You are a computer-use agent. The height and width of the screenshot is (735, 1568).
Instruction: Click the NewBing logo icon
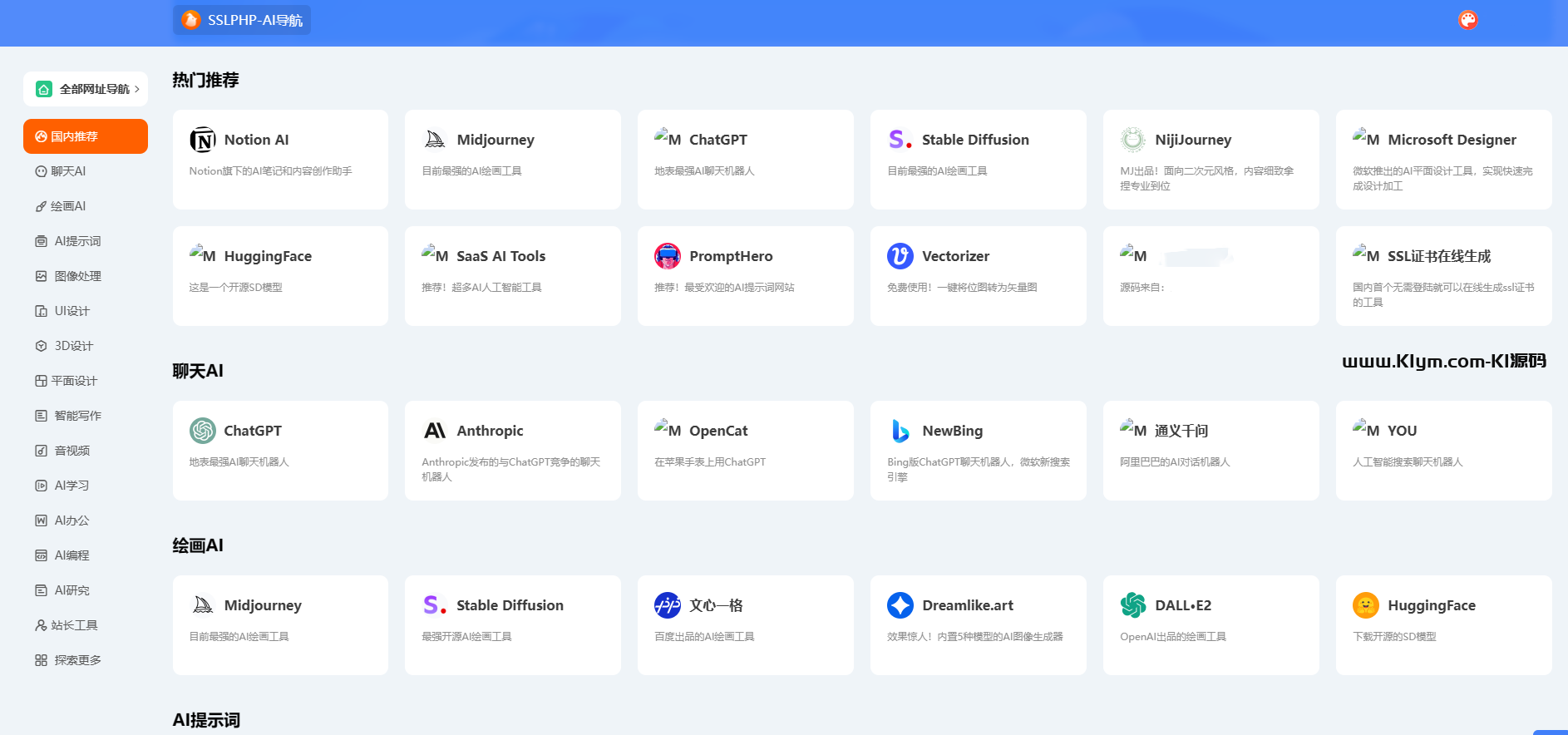900,431
